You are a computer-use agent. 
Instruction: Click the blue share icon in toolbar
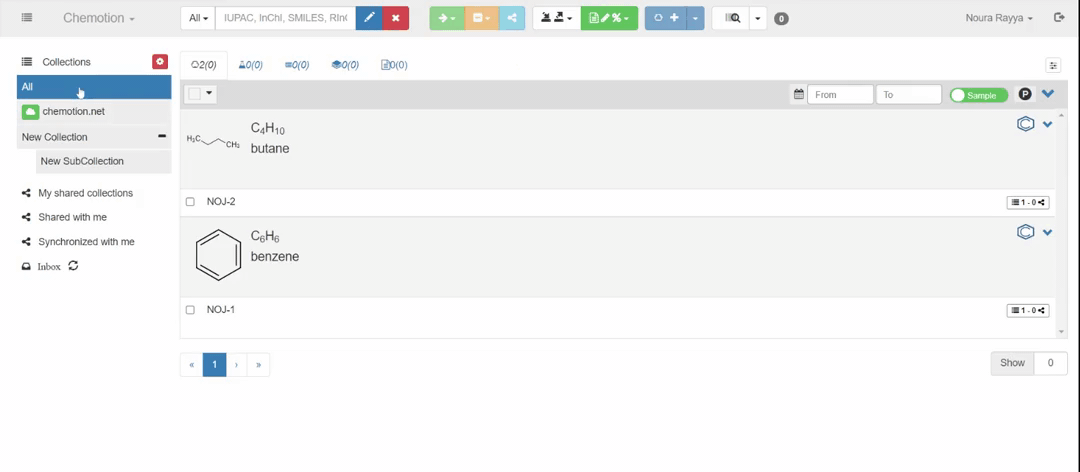(512, 18)
